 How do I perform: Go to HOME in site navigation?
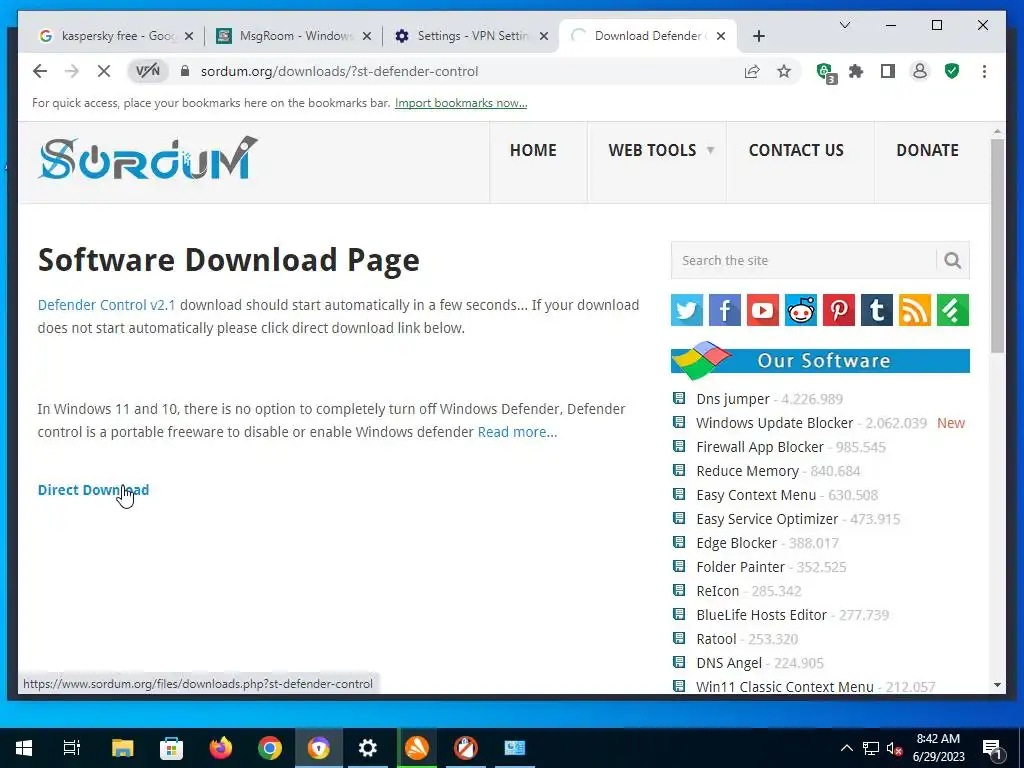pyautogui.click(x=533, y=150)
